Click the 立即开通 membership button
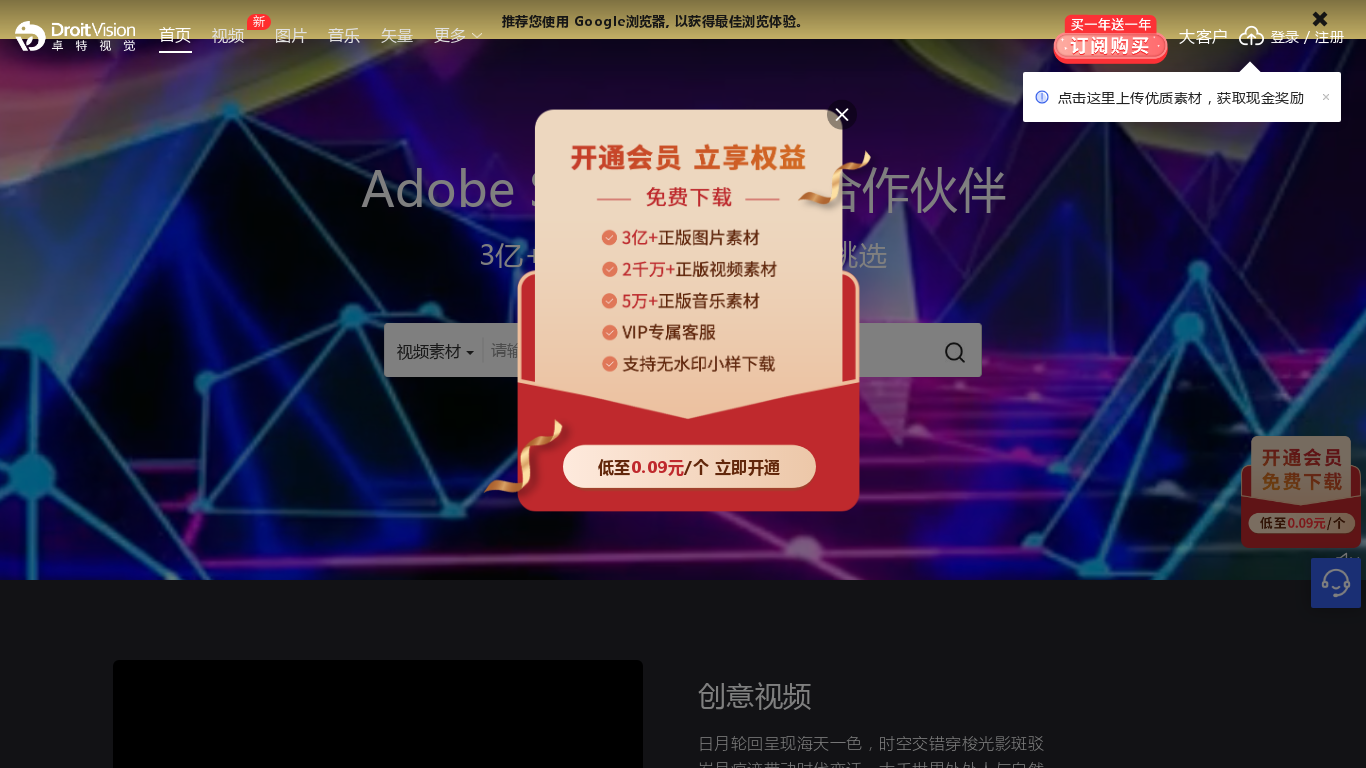 point(689,467)
